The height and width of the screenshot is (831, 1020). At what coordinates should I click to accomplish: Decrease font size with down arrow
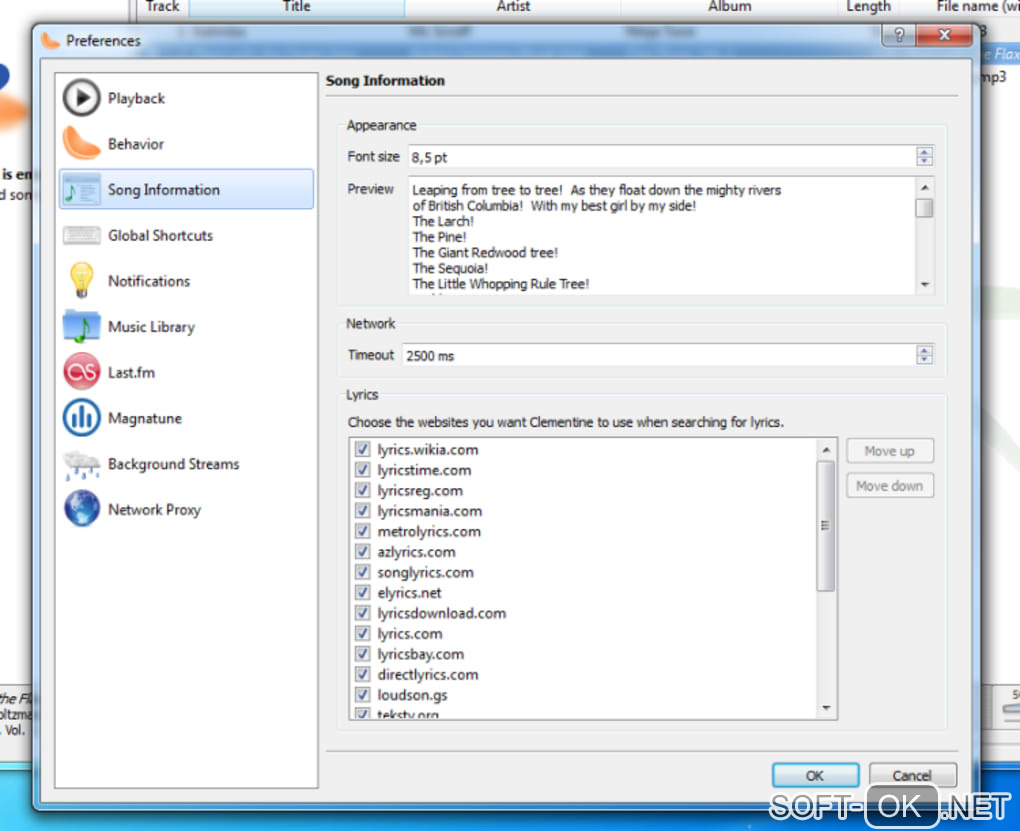click(x=924, y=161)
